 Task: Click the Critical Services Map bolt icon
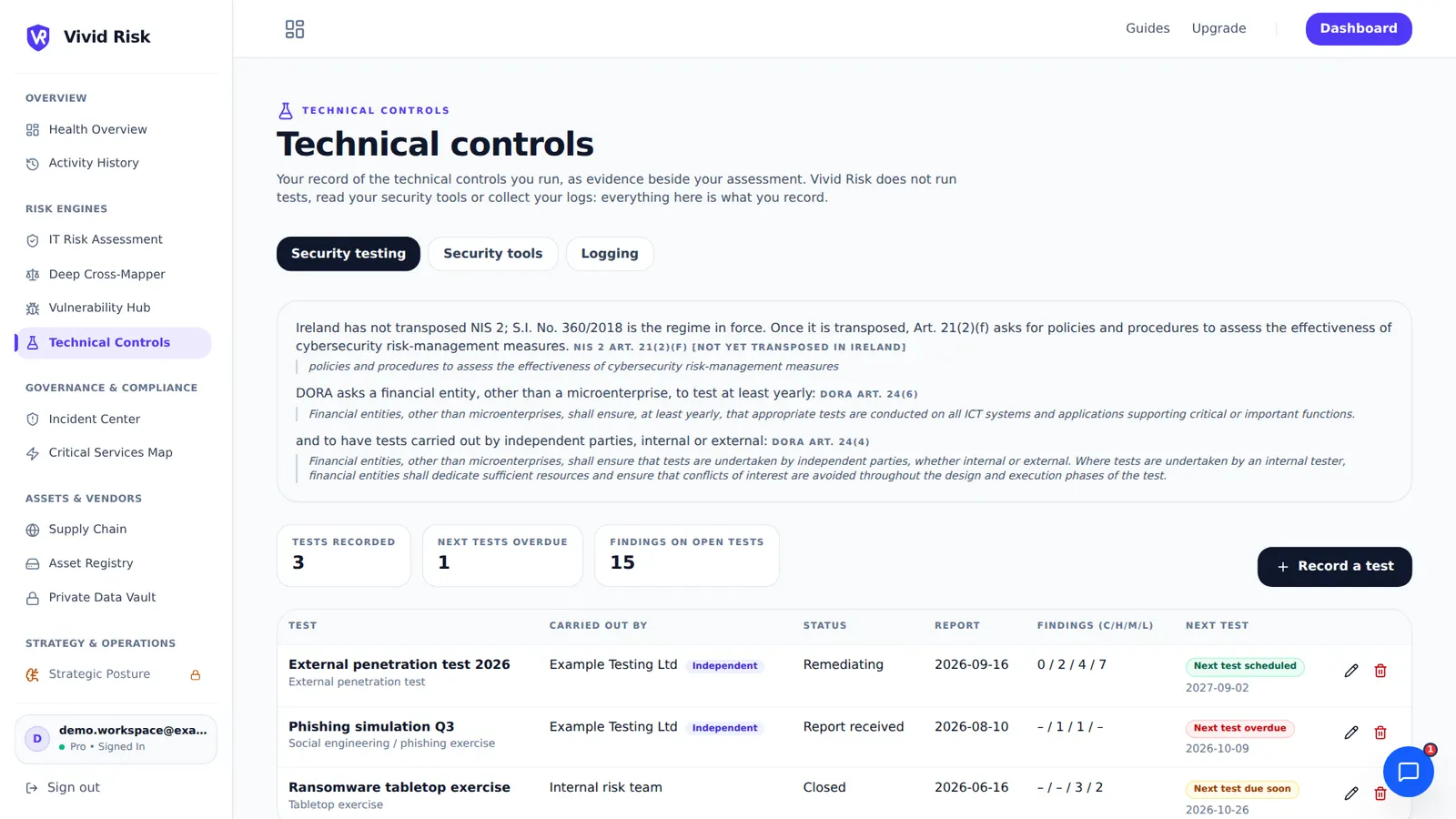(33, 453)
